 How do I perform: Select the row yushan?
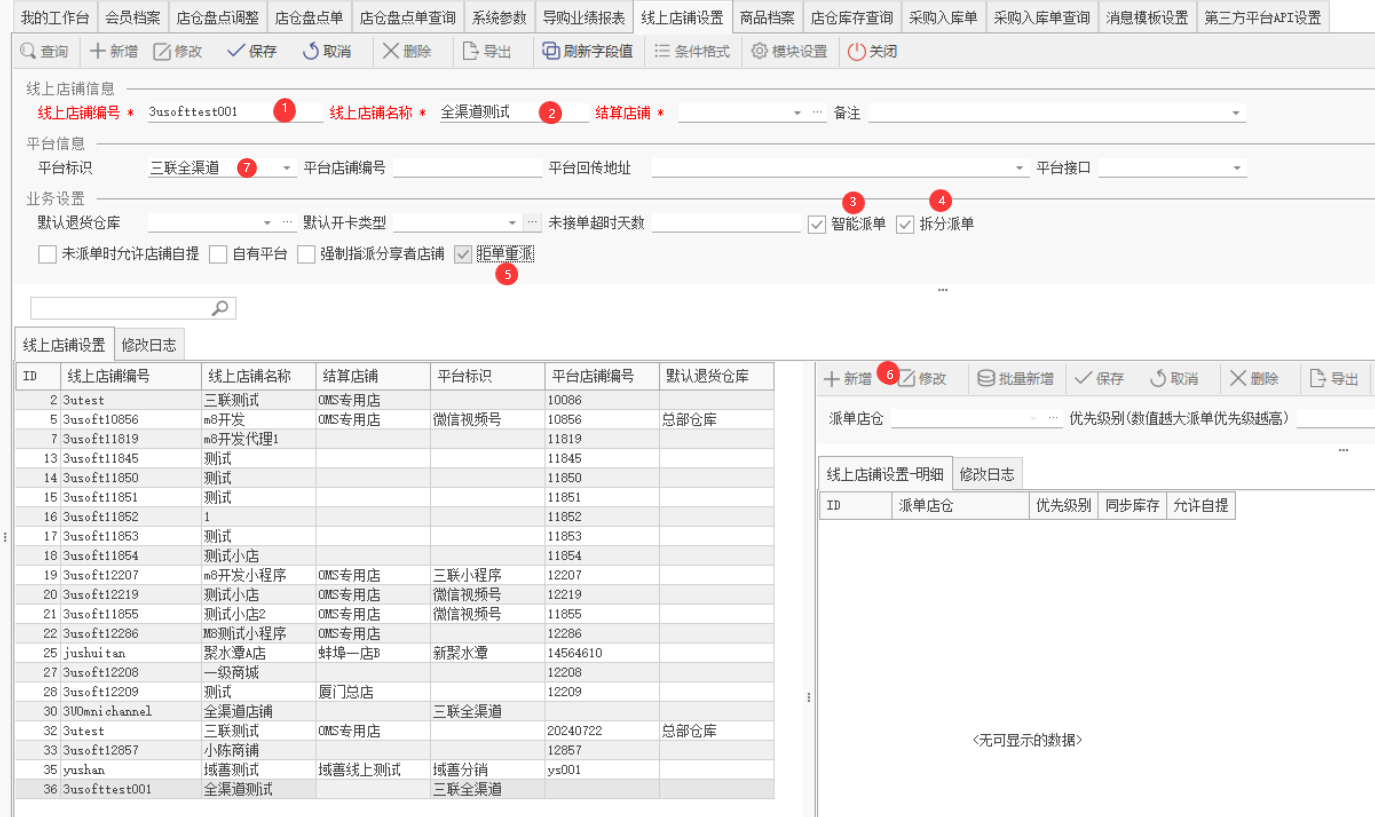(395, 770)
